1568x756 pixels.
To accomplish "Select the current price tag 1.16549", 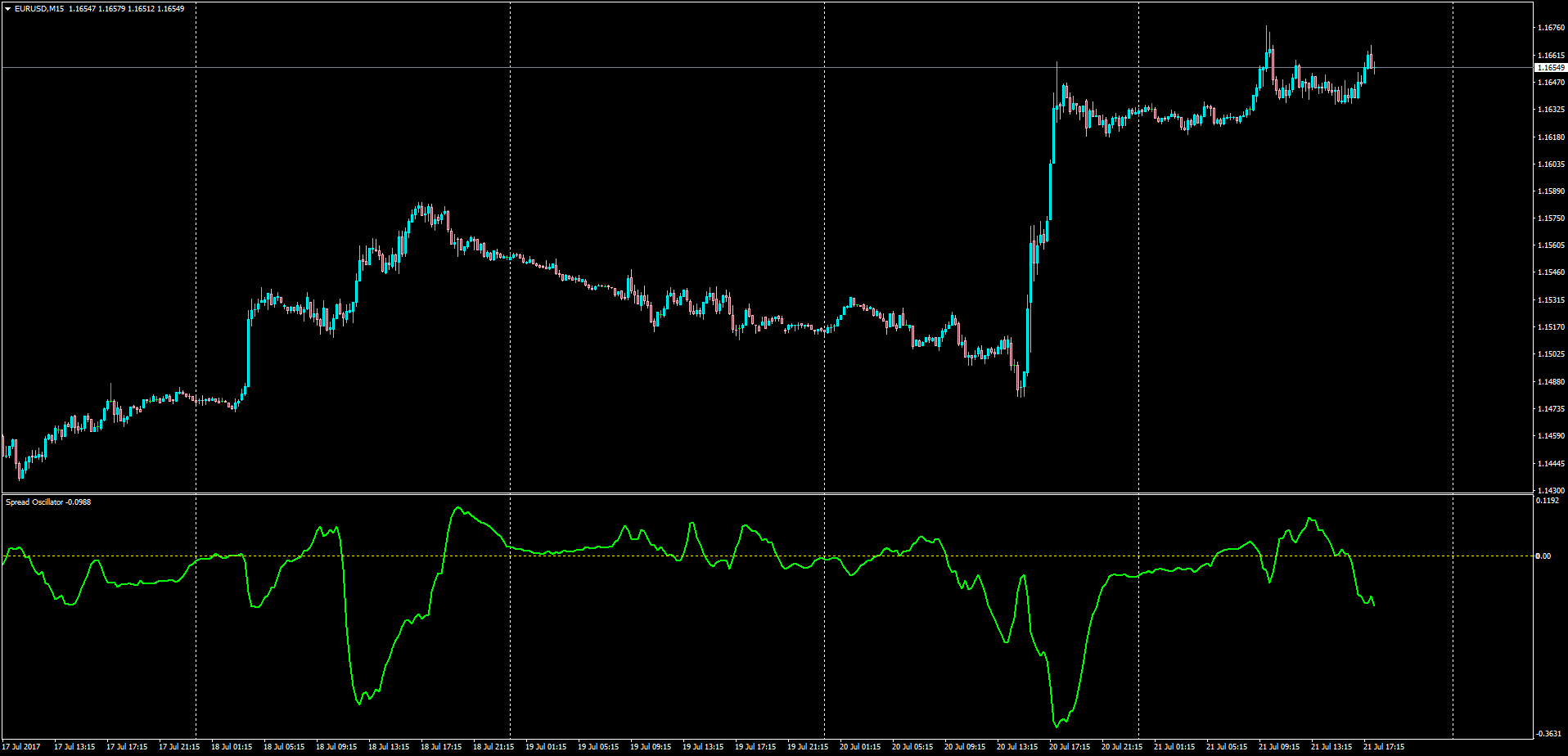I will tap(1551, 67).
